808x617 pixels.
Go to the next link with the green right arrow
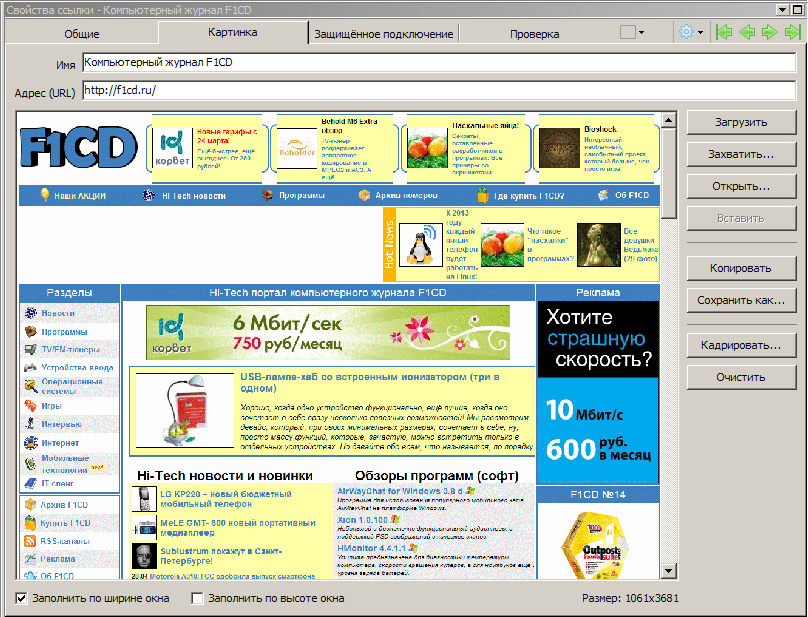(769, 32)
